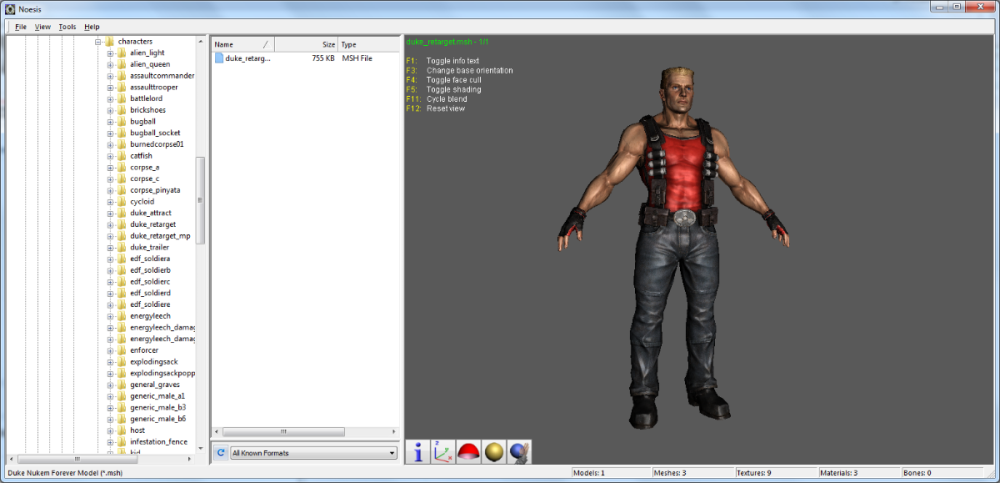
Task: Select the edf_soldiera folder in tree
Action: (150, 259)
